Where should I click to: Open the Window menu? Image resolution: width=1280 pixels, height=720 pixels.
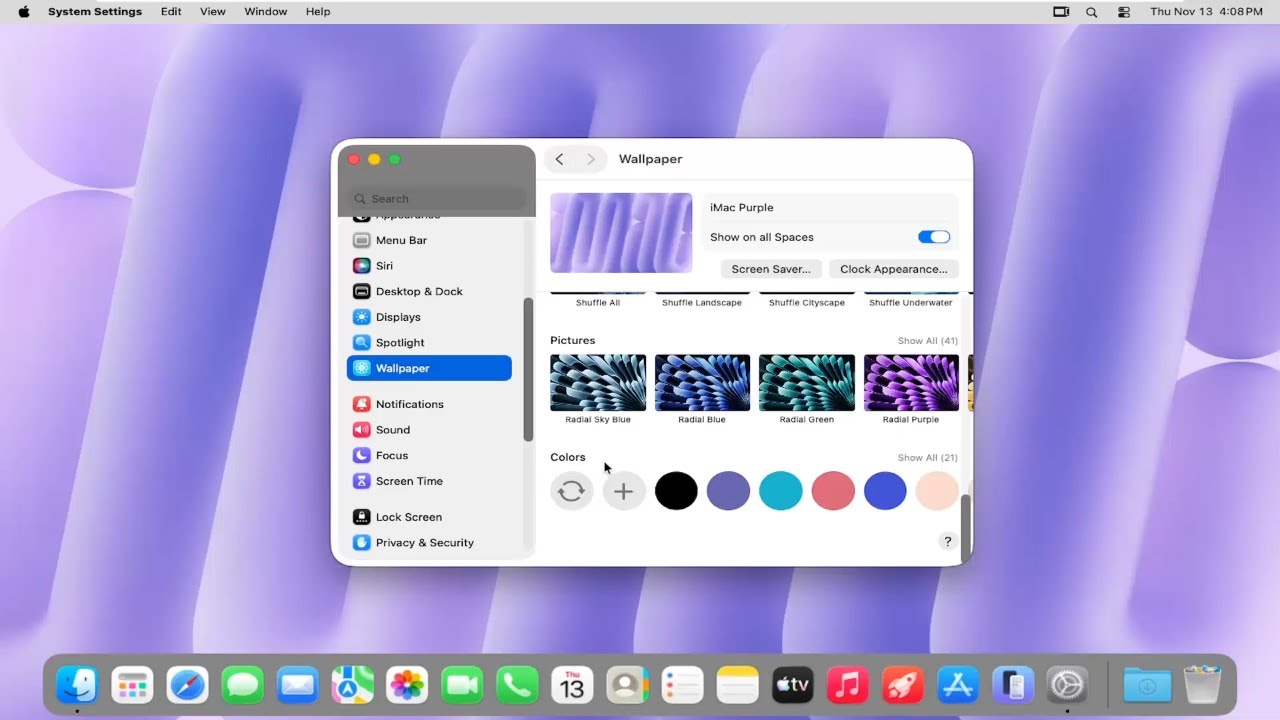click(x=266, y=11)
